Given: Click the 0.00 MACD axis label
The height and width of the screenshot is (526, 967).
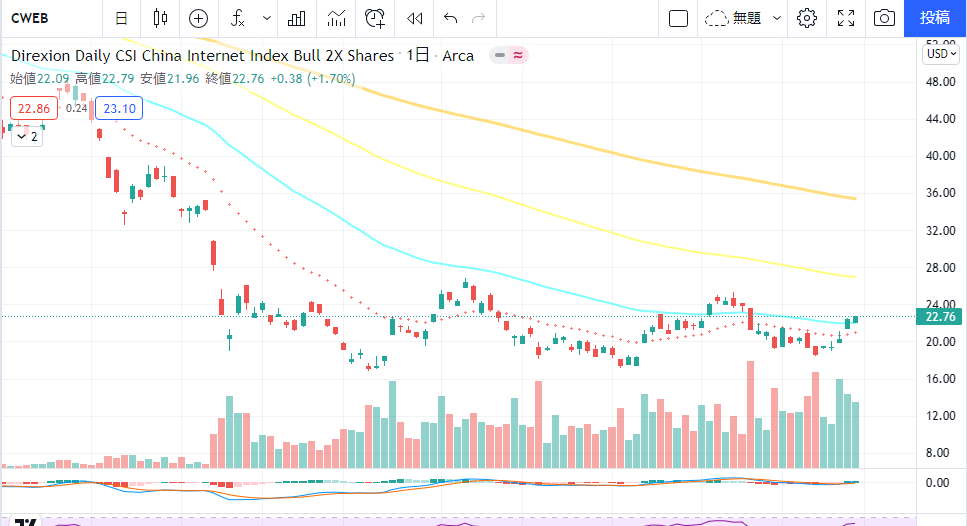Looking at the screenshot, I should [937, 483].
